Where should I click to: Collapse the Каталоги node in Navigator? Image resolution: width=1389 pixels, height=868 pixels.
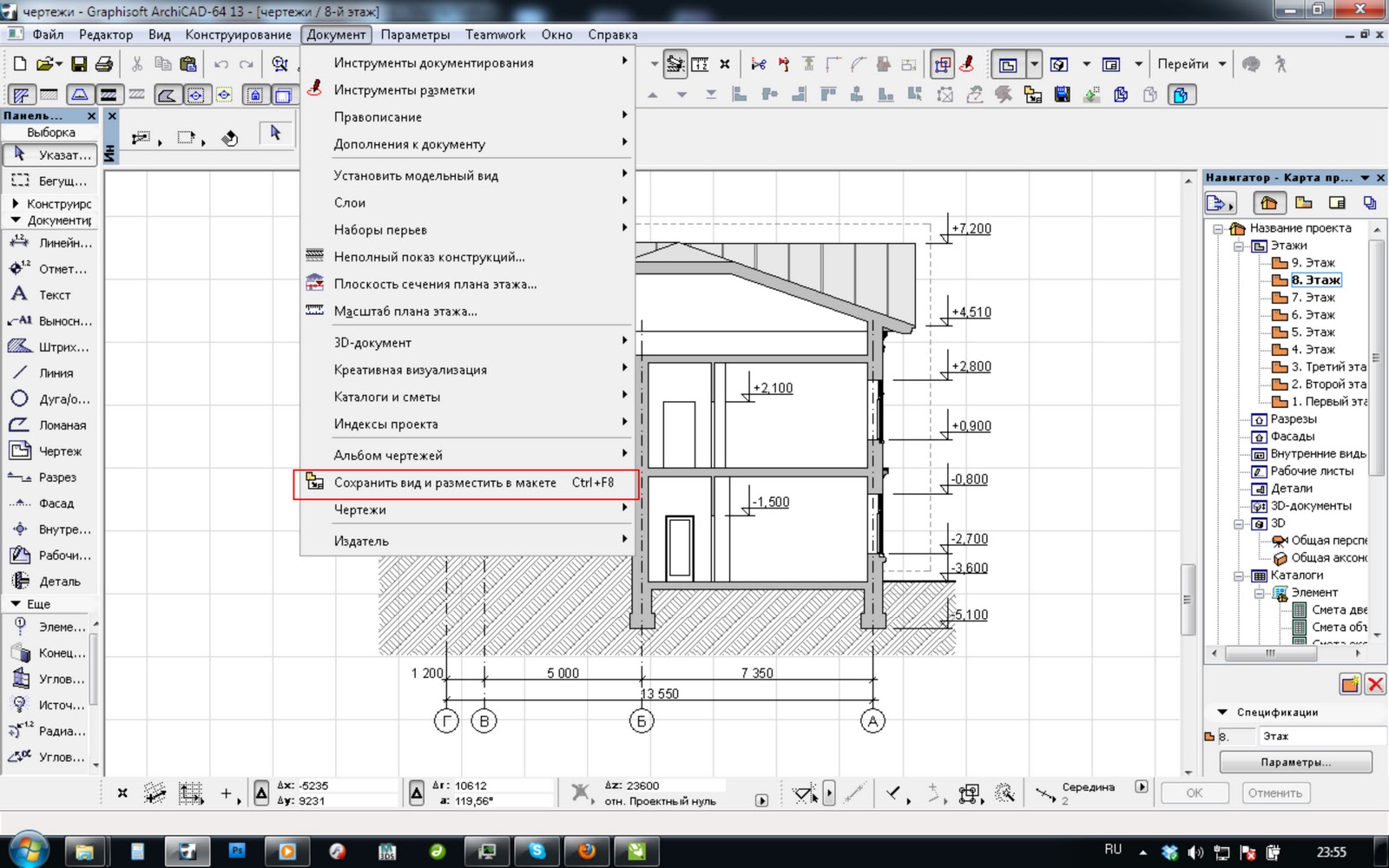coord(1239,576)
